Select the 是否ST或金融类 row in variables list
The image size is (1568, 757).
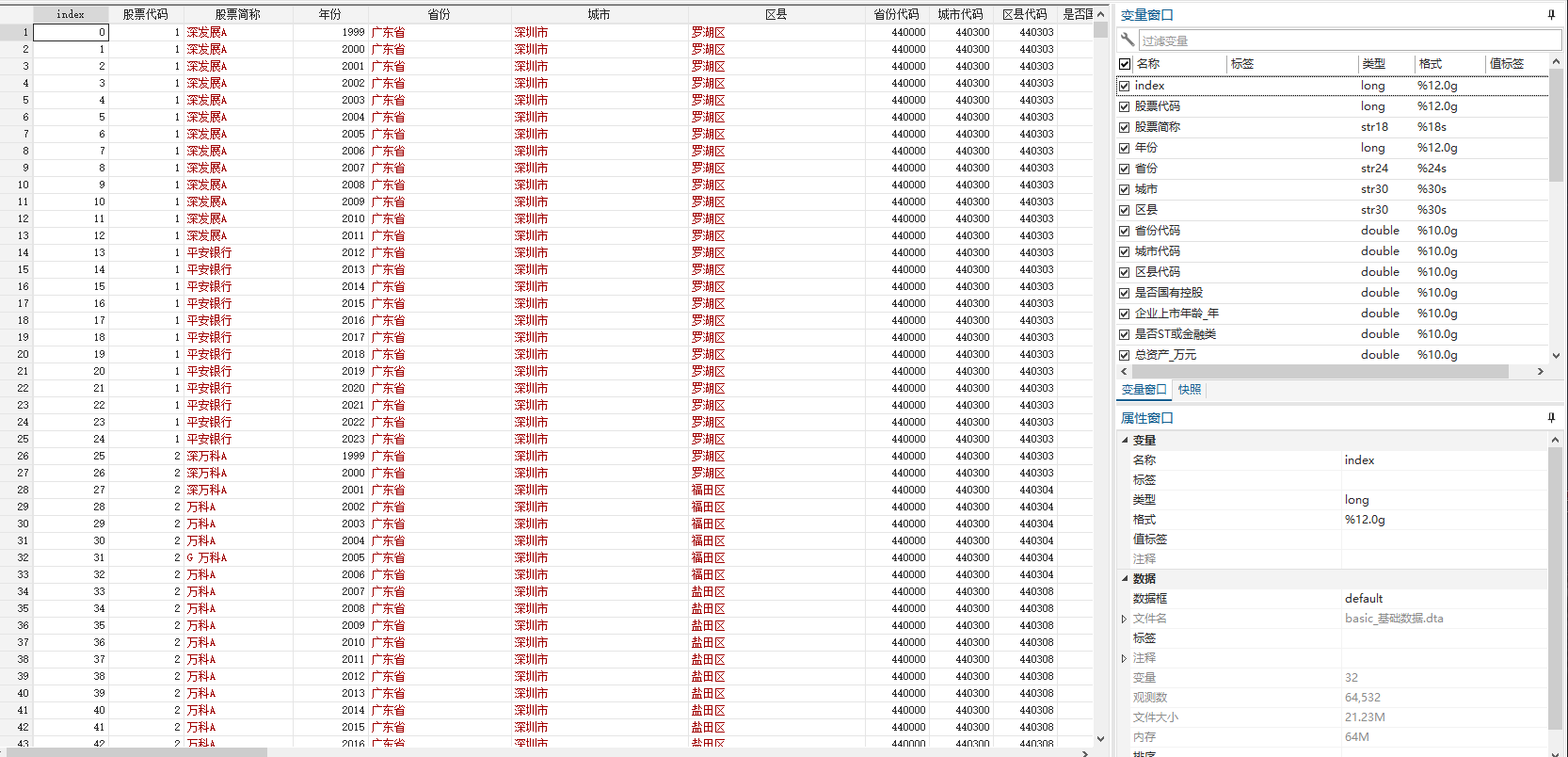tap(1333, 334)
